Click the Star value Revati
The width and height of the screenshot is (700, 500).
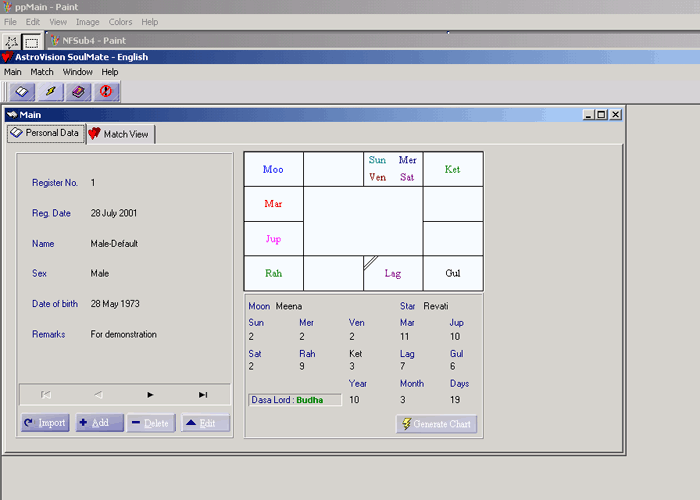[x=436, y=306]
